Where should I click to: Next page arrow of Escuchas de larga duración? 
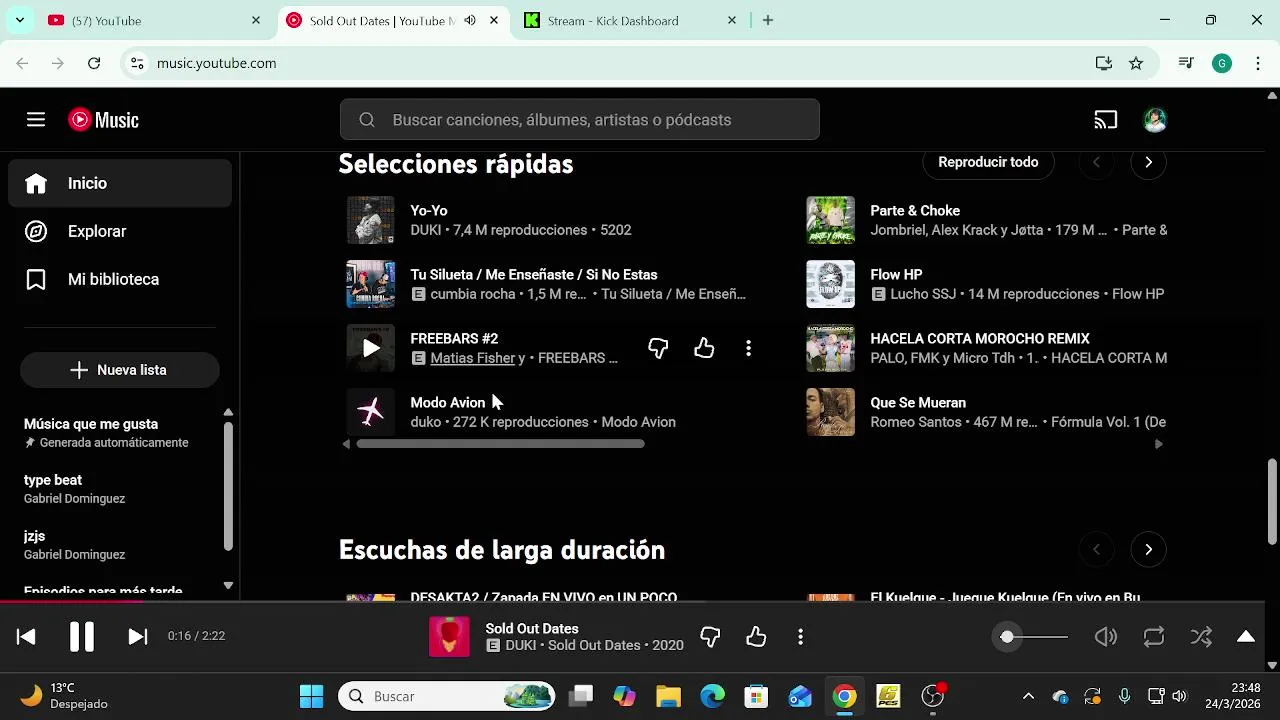[1148, 549]
